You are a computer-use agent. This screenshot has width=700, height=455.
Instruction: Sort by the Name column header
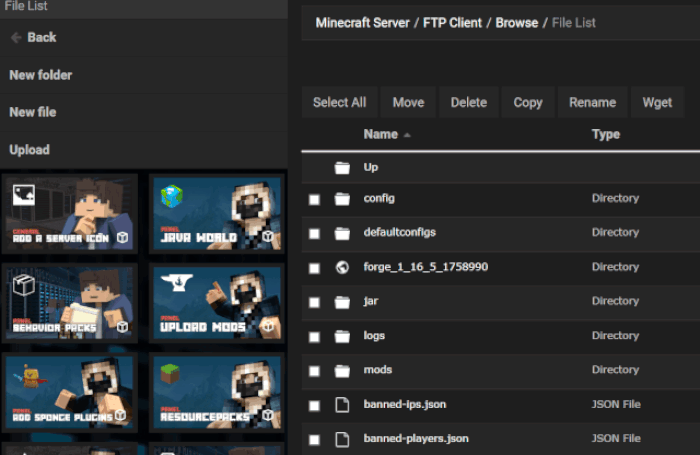tap(380, 134)
